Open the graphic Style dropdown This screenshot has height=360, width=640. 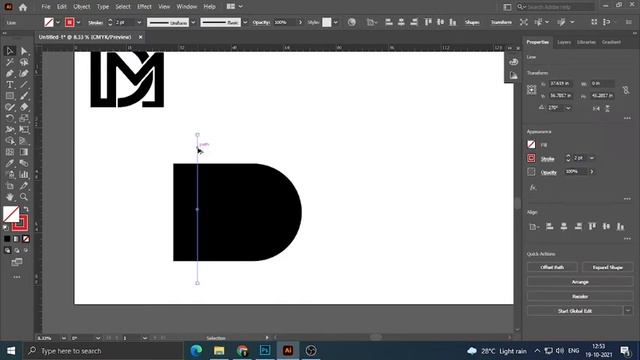click(335, 22)
